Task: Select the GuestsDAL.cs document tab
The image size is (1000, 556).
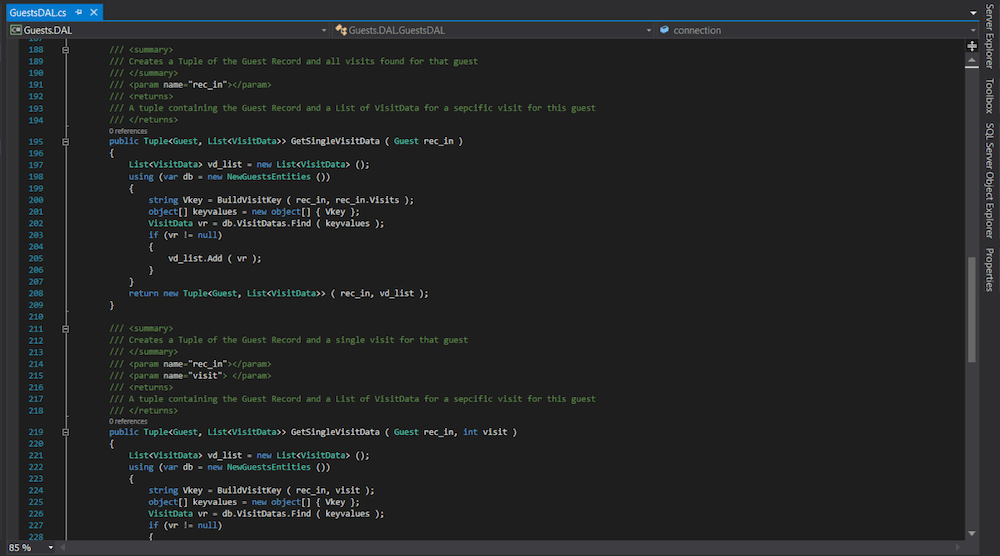Action: click(36, 10)
